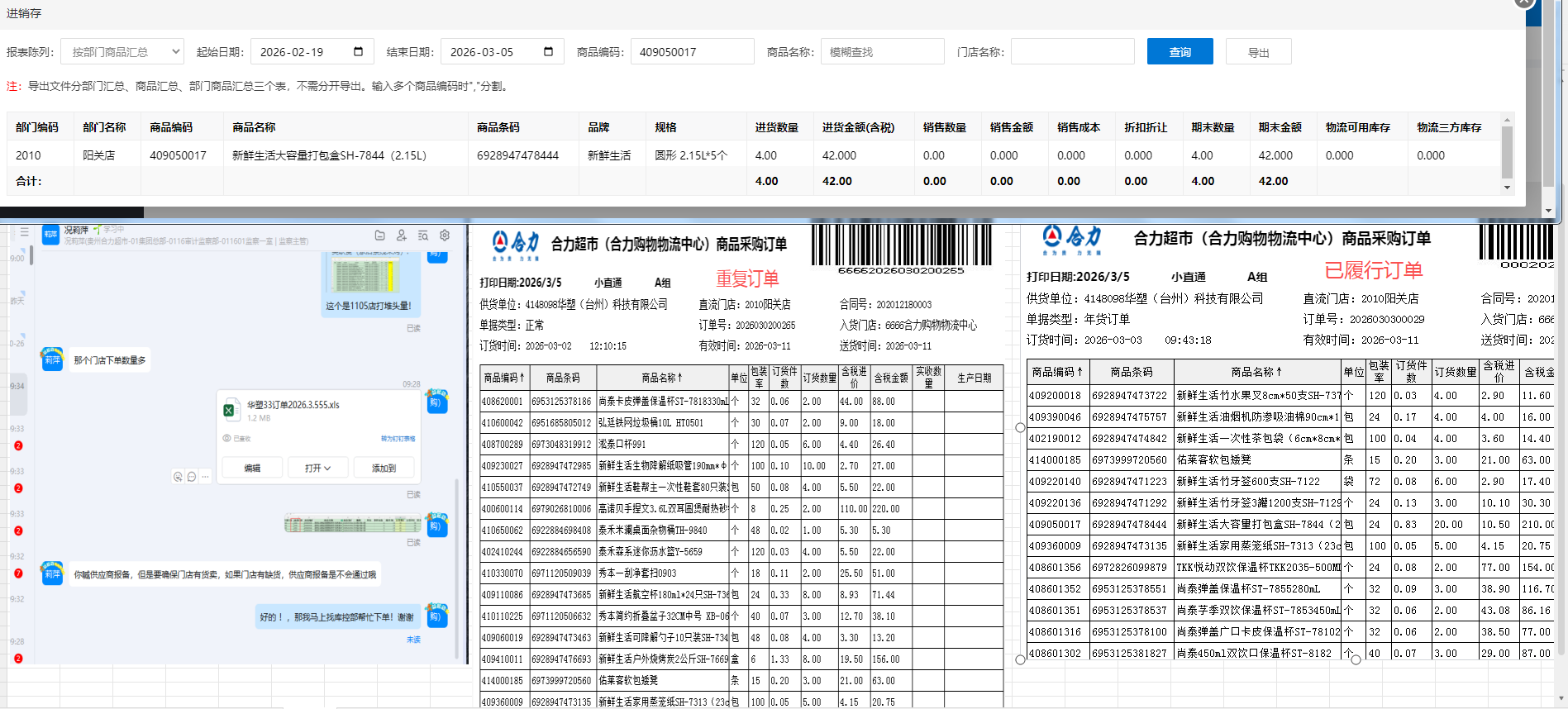Expand the 报表陈列 report type dropdown
The width and height of the screenshot is (1568, 709).
tap(122, 52)
